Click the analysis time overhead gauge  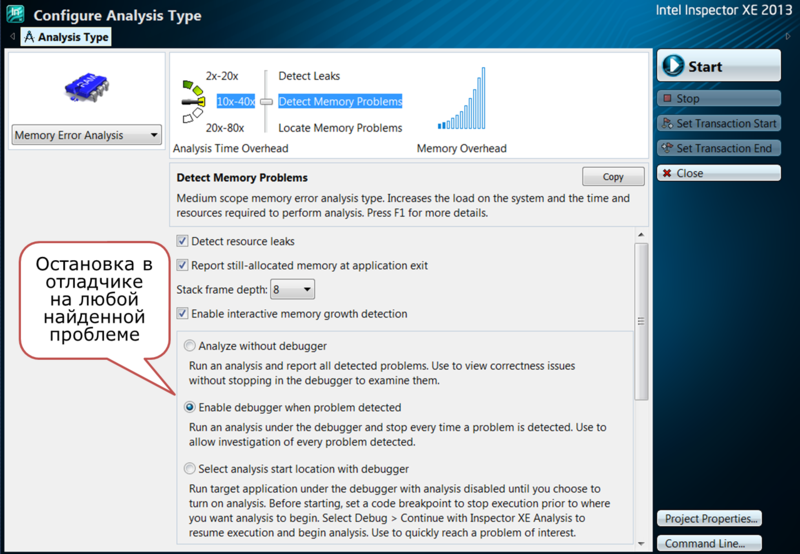click(x=193, y=102)
